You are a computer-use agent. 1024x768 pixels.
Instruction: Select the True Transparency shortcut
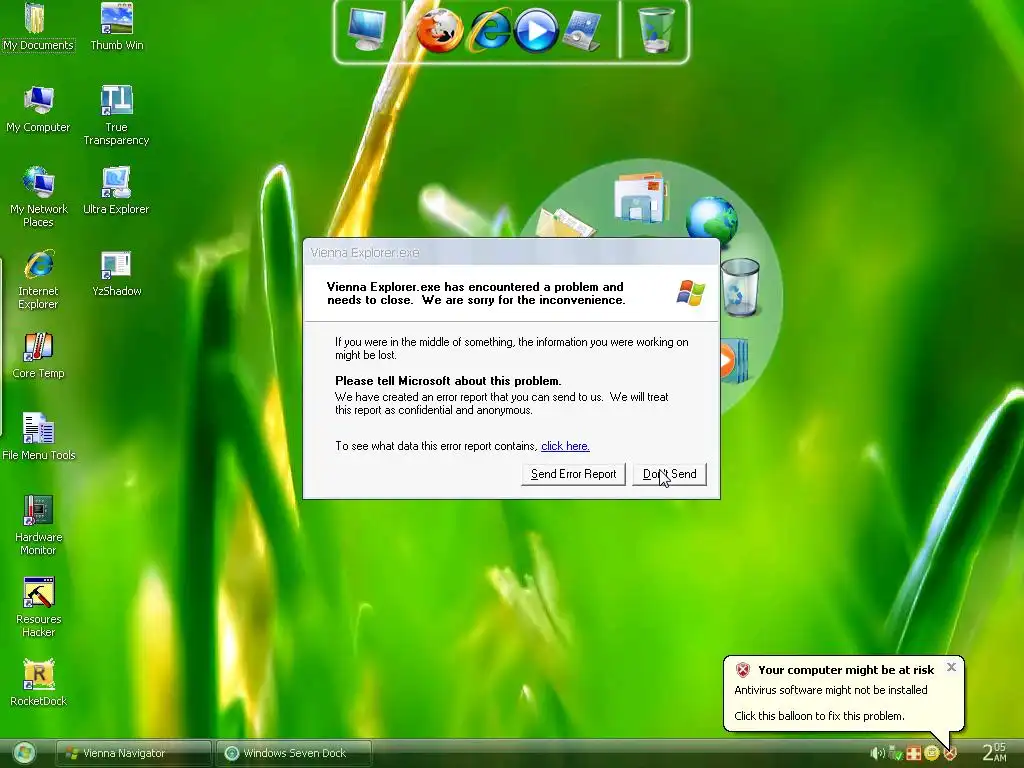116,116
